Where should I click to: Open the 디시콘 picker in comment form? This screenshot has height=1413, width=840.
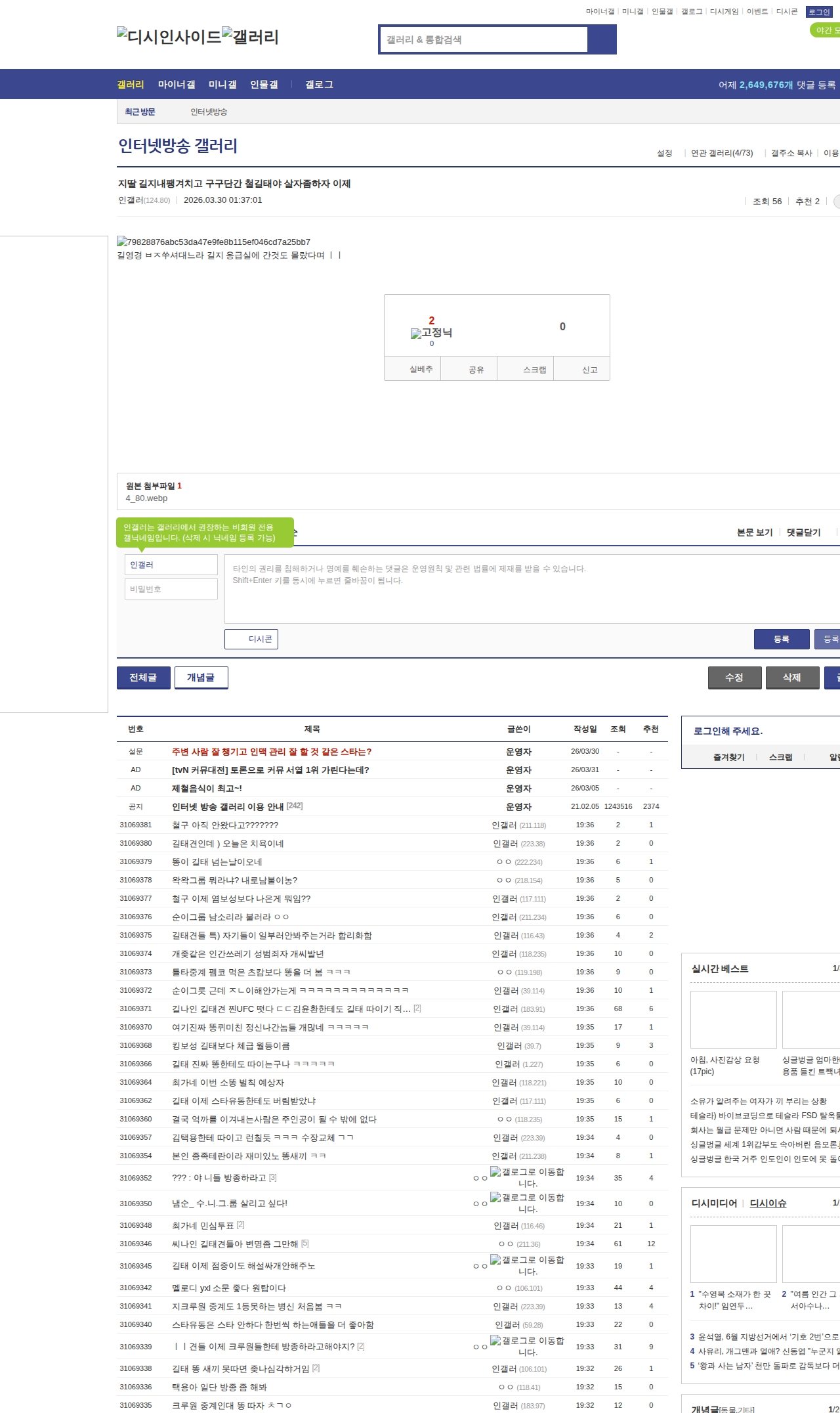pyautogui.click(x=251, y=639)
